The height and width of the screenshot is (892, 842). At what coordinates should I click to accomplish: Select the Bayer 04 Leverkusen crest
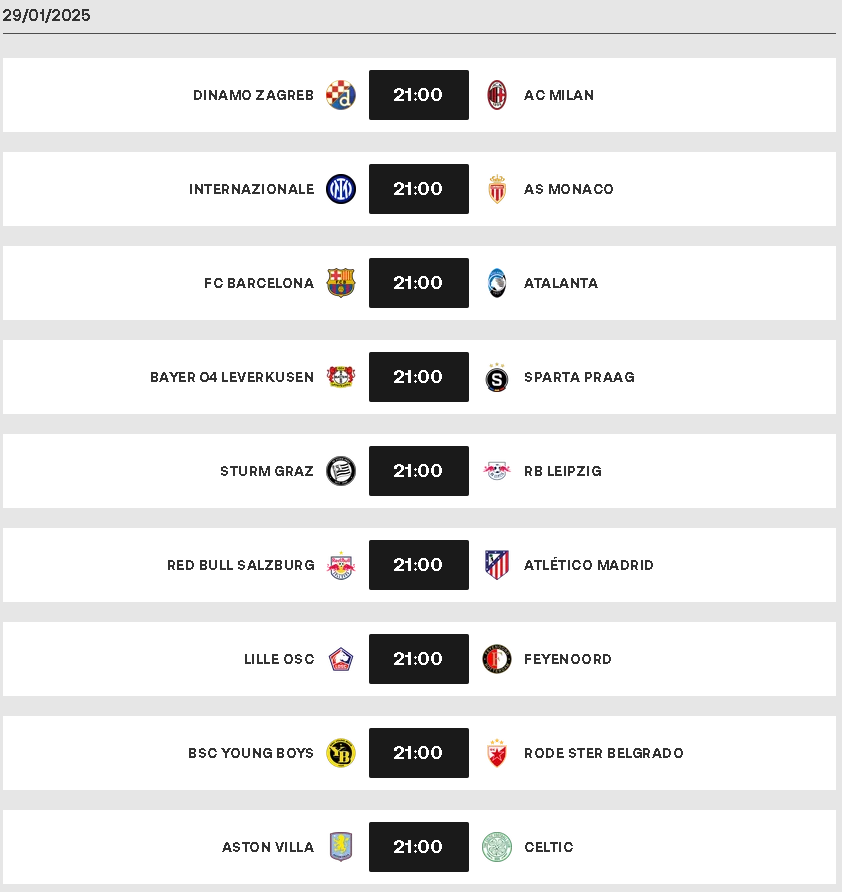341,377
